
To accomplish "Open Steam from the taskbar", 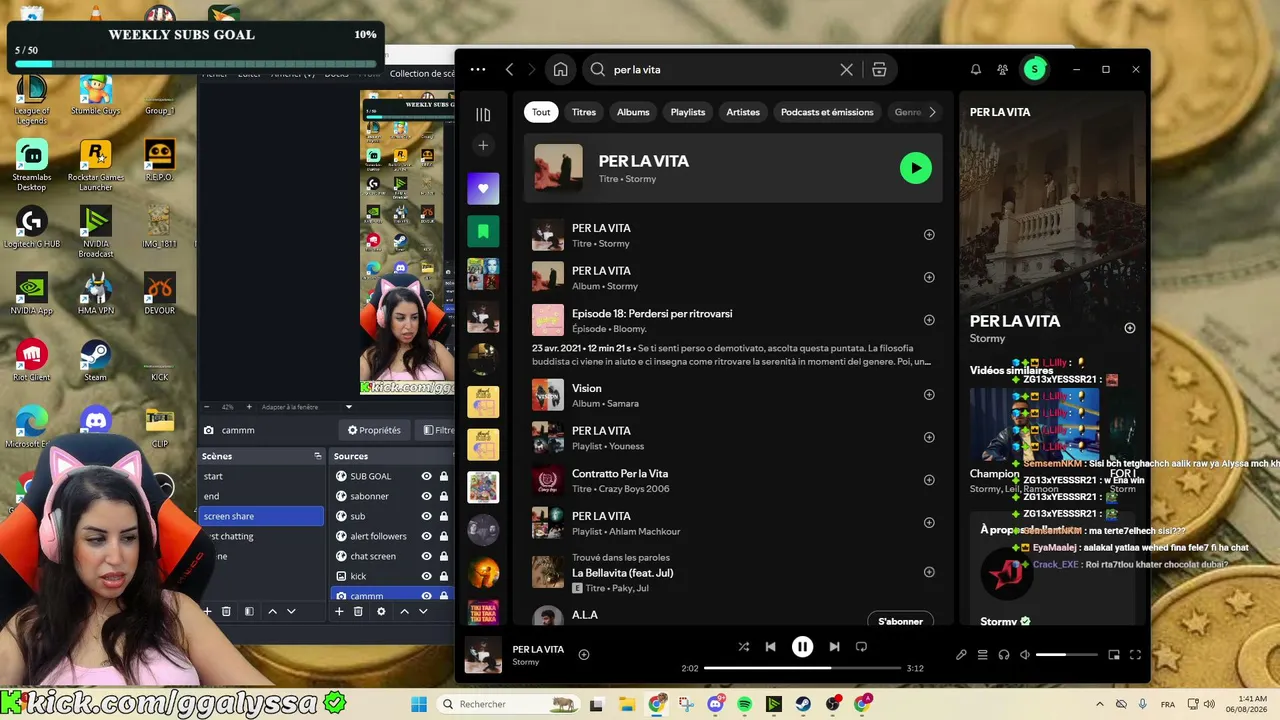I will click(803, 704).
